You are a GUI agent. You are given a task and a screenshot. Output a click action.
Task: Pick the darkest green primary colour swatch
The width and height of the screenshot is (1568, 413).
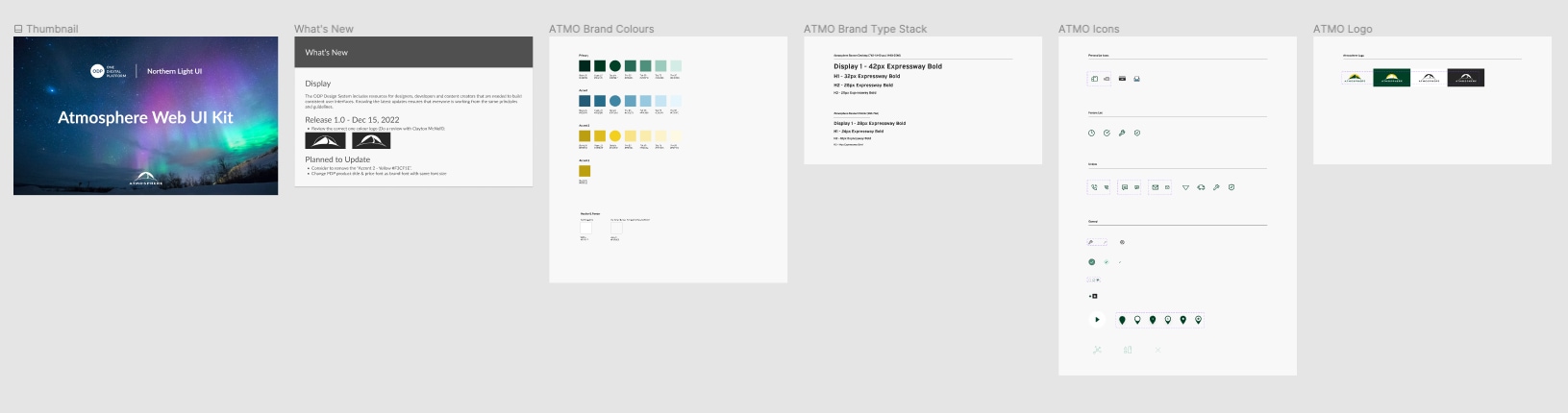click(585, 66)
